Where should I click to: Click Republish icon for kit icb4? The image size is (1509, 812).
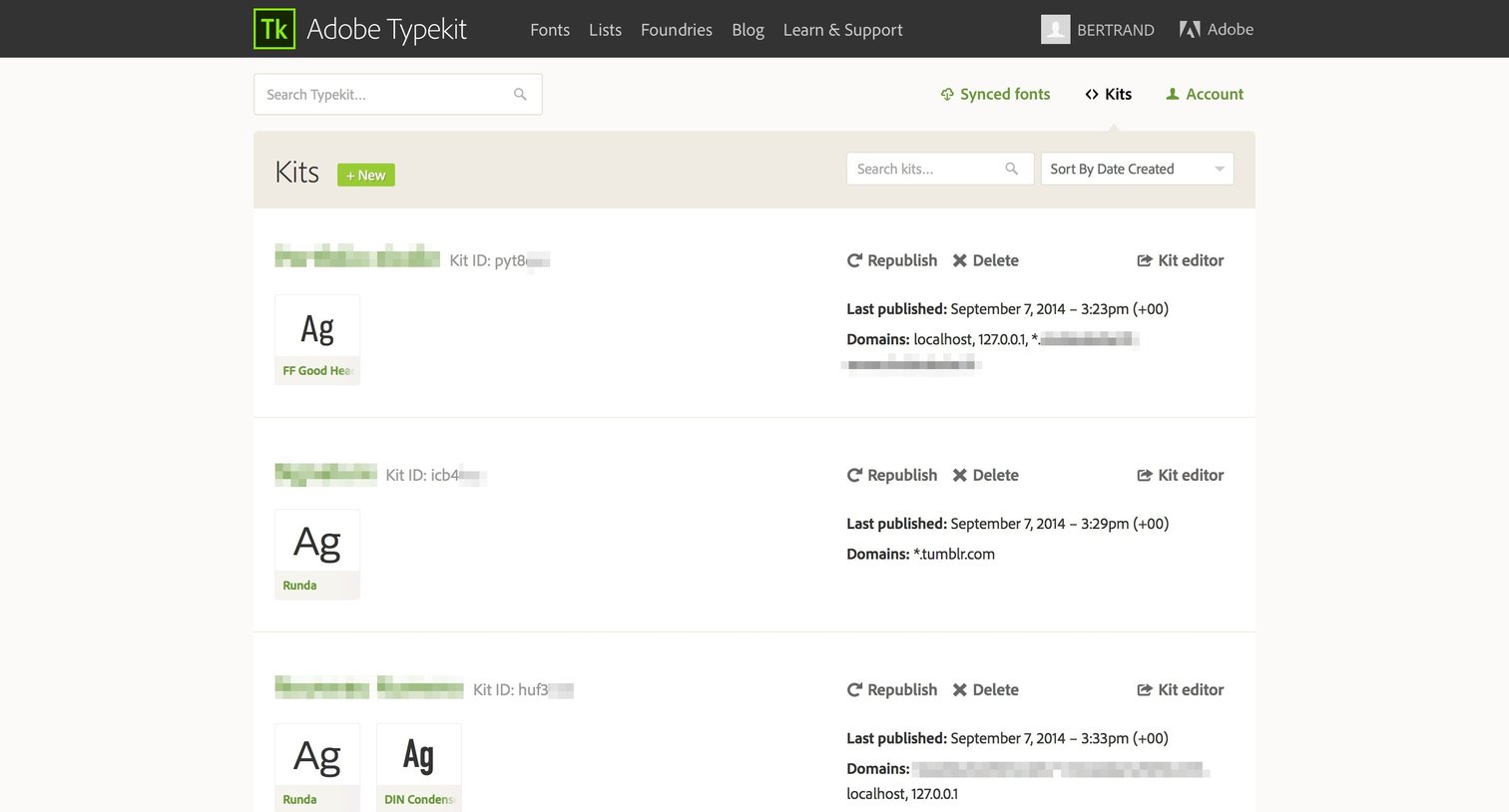[854, 475]
